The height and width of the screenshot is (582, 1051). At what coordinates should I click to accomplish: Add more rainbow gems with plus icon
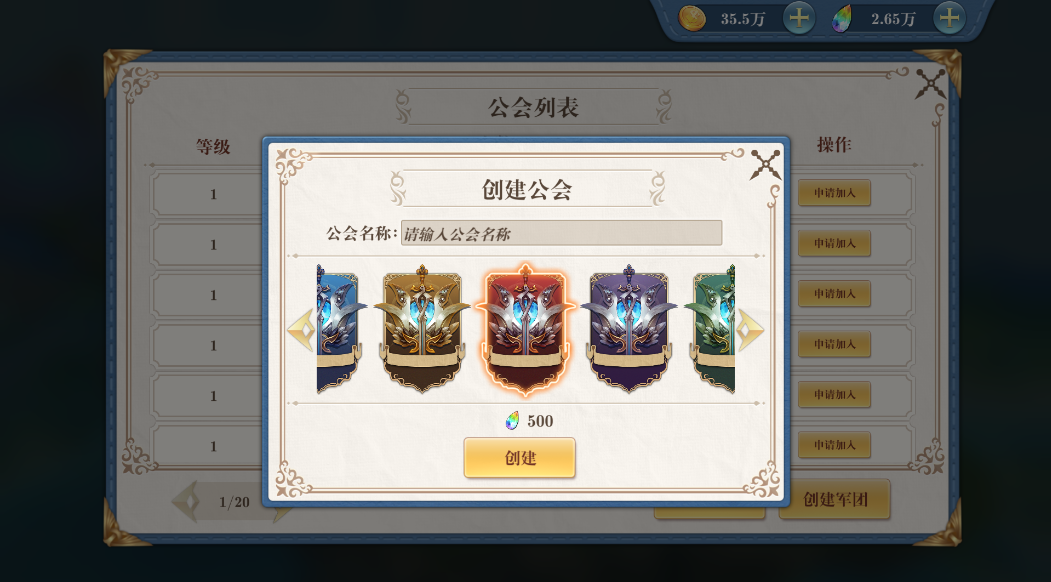pyautogui.click(x=949, y=18)
